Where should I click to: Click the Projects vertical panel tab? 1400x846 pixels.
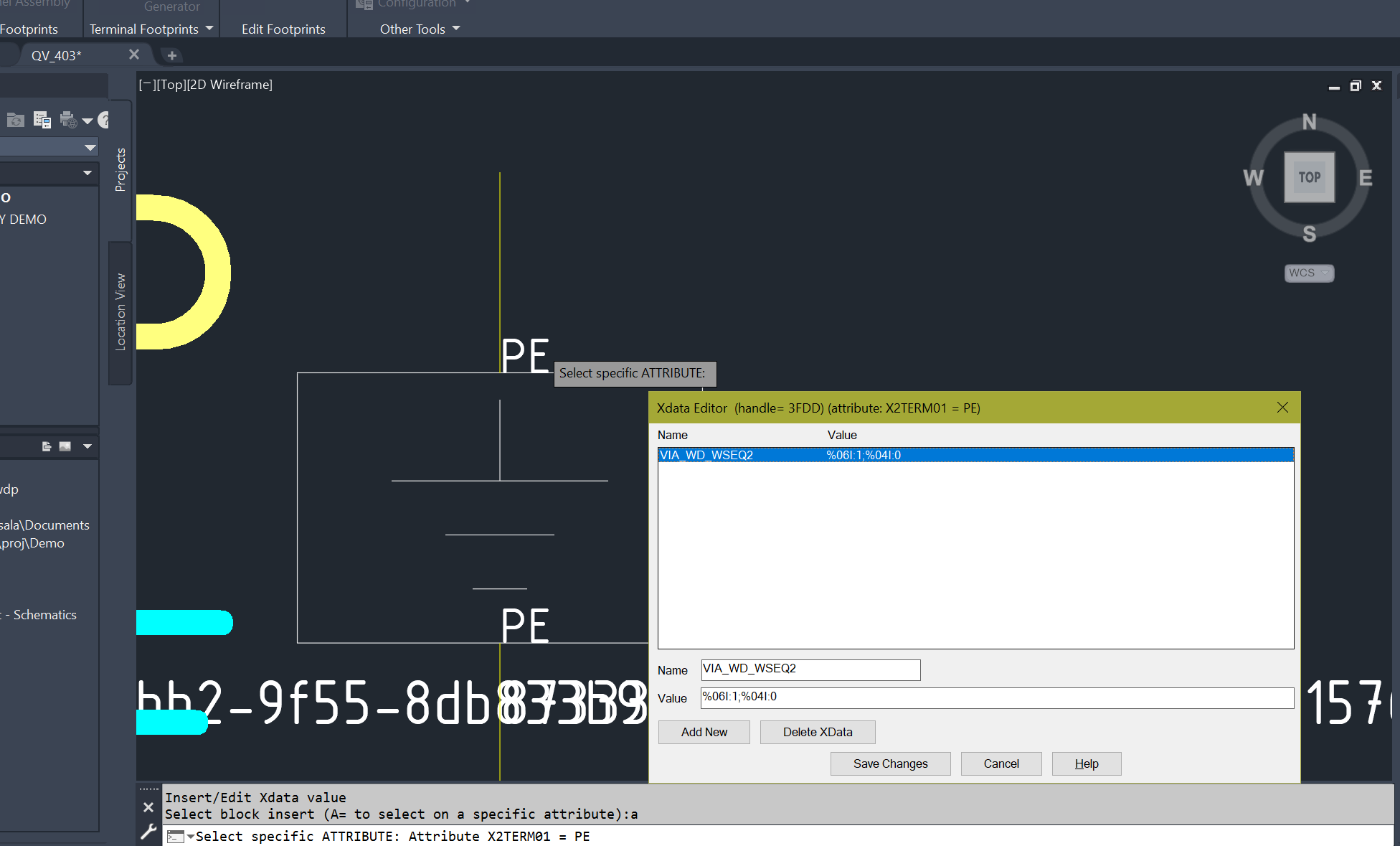[120, 170]
